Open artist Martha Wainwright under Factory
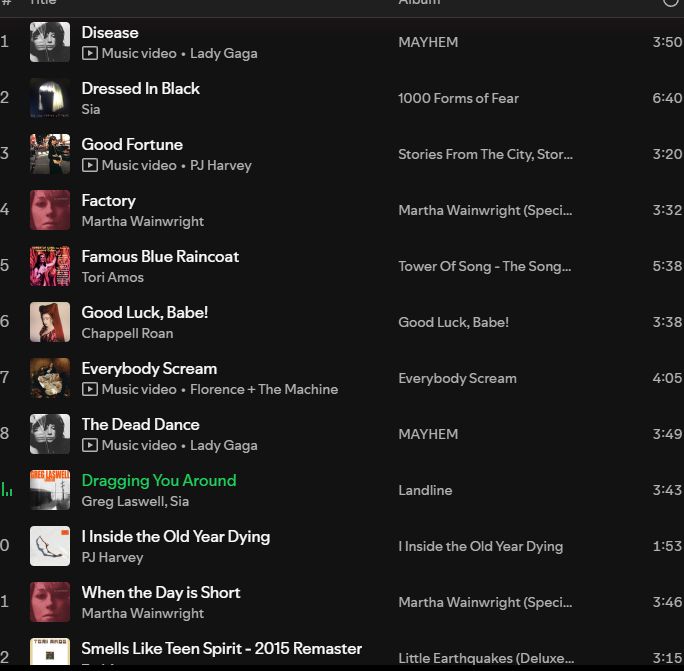684x671 pixels. (143, 222)
